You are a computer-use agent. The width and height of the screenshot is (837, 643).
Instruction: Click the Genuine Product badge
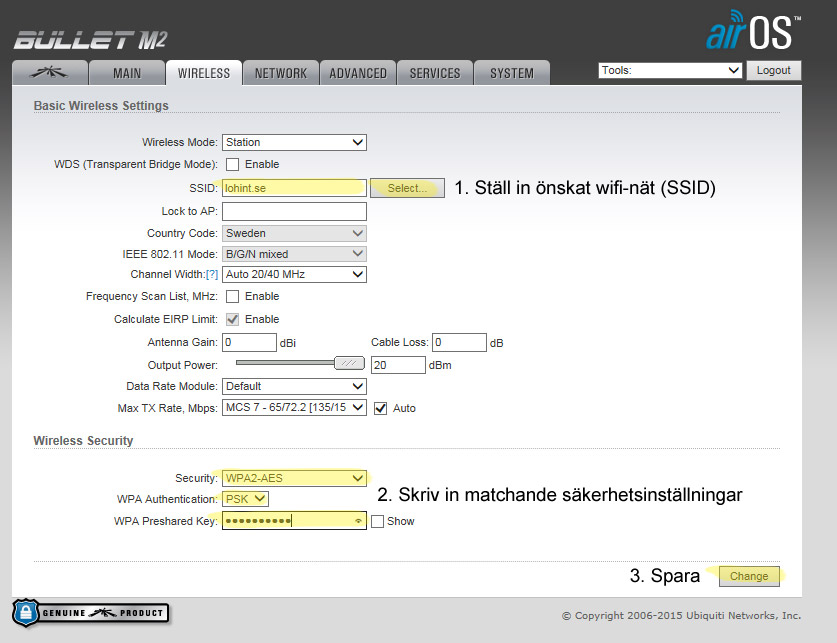(x=91, y=613)
